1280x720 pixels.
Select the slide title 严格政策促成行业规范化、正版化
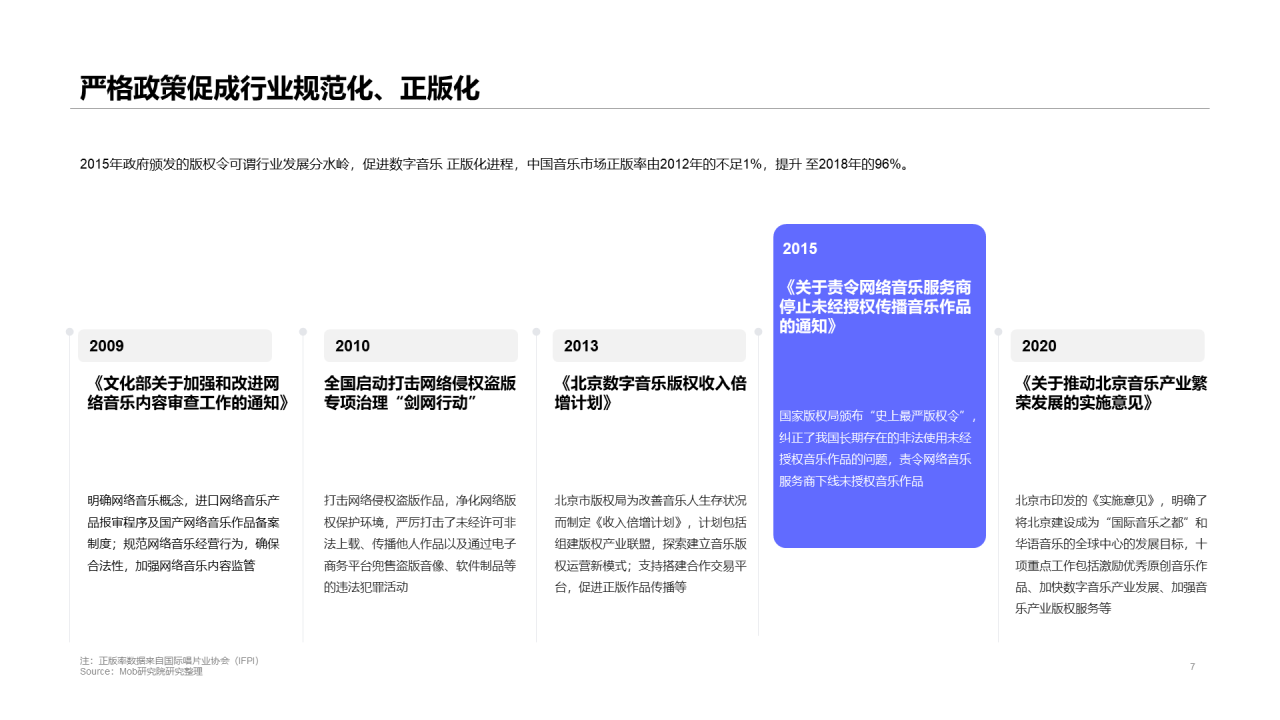coord(280,89)
